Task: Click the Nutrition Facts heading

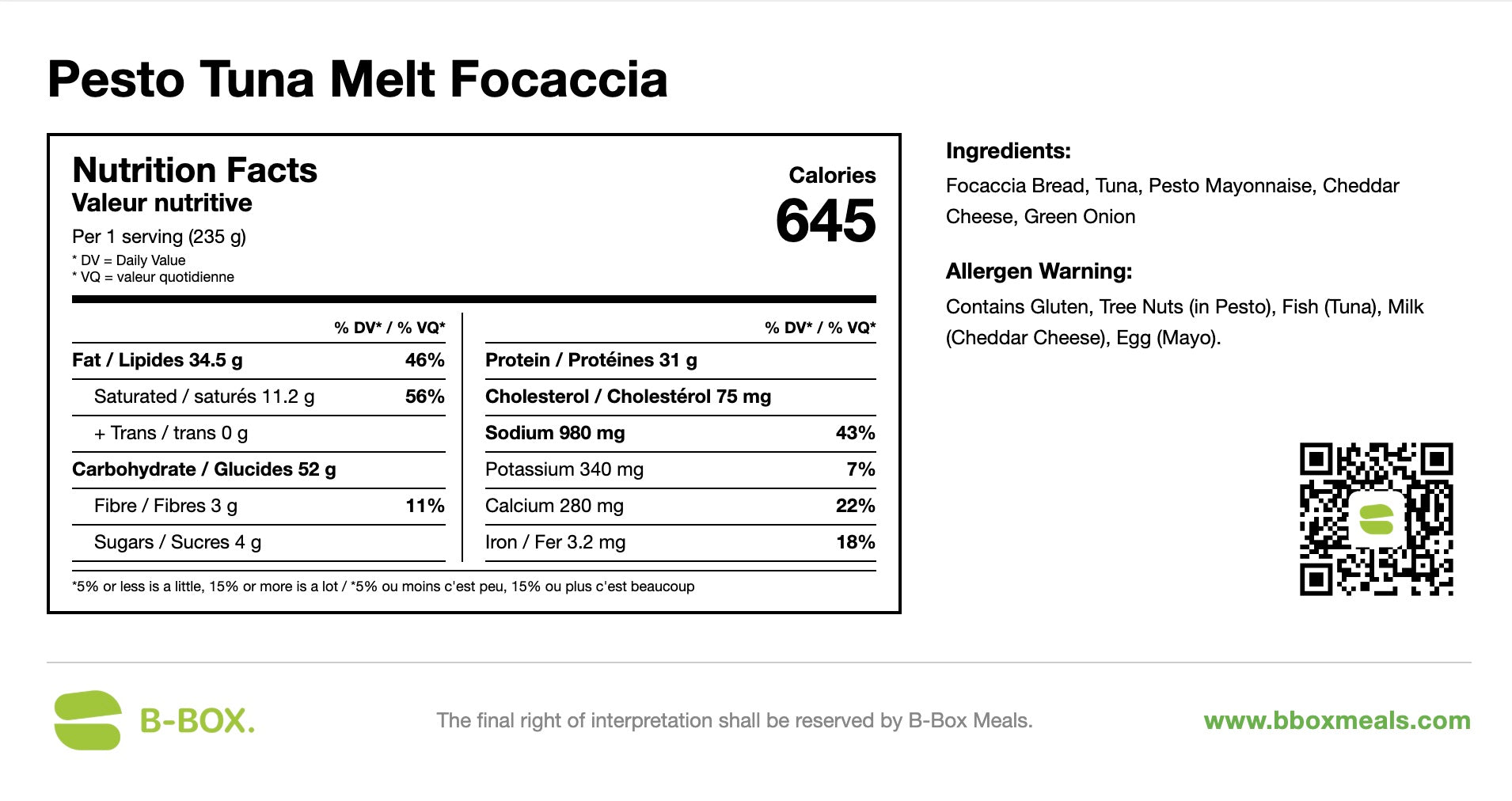Action: click(195, 170)
